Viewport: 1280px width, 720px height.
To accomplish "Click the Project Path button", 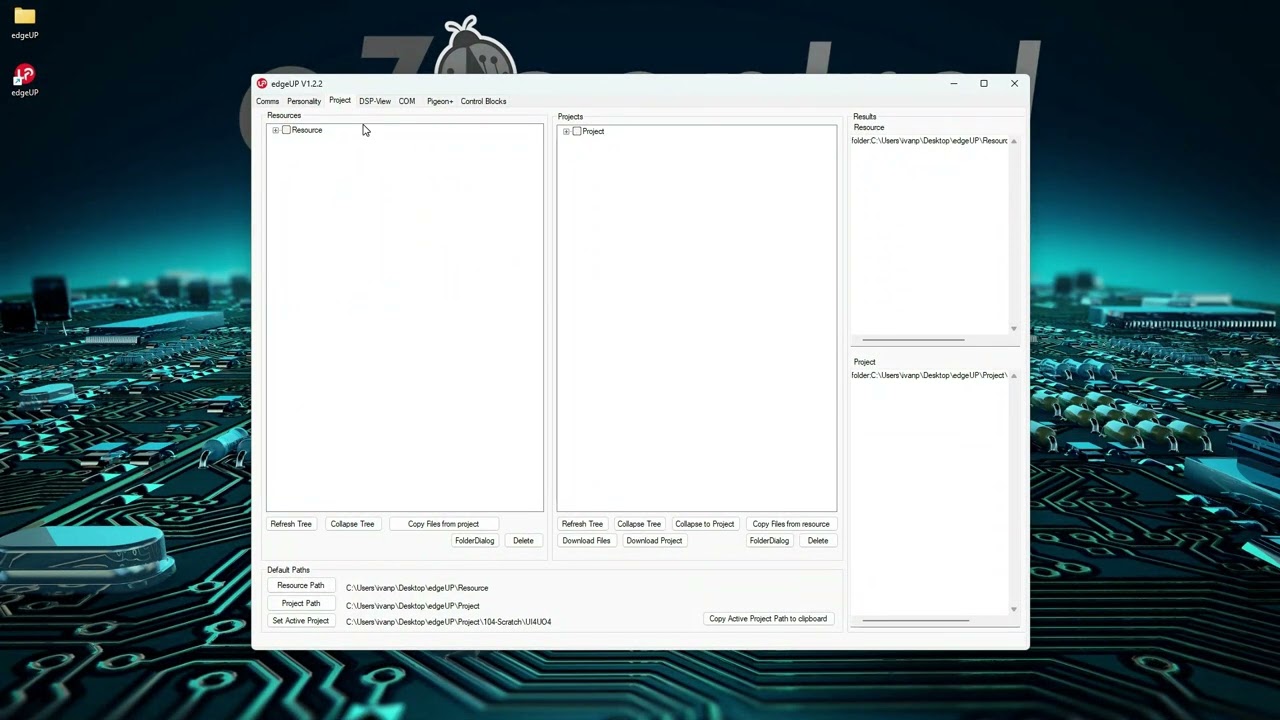I will coord(301,604).
